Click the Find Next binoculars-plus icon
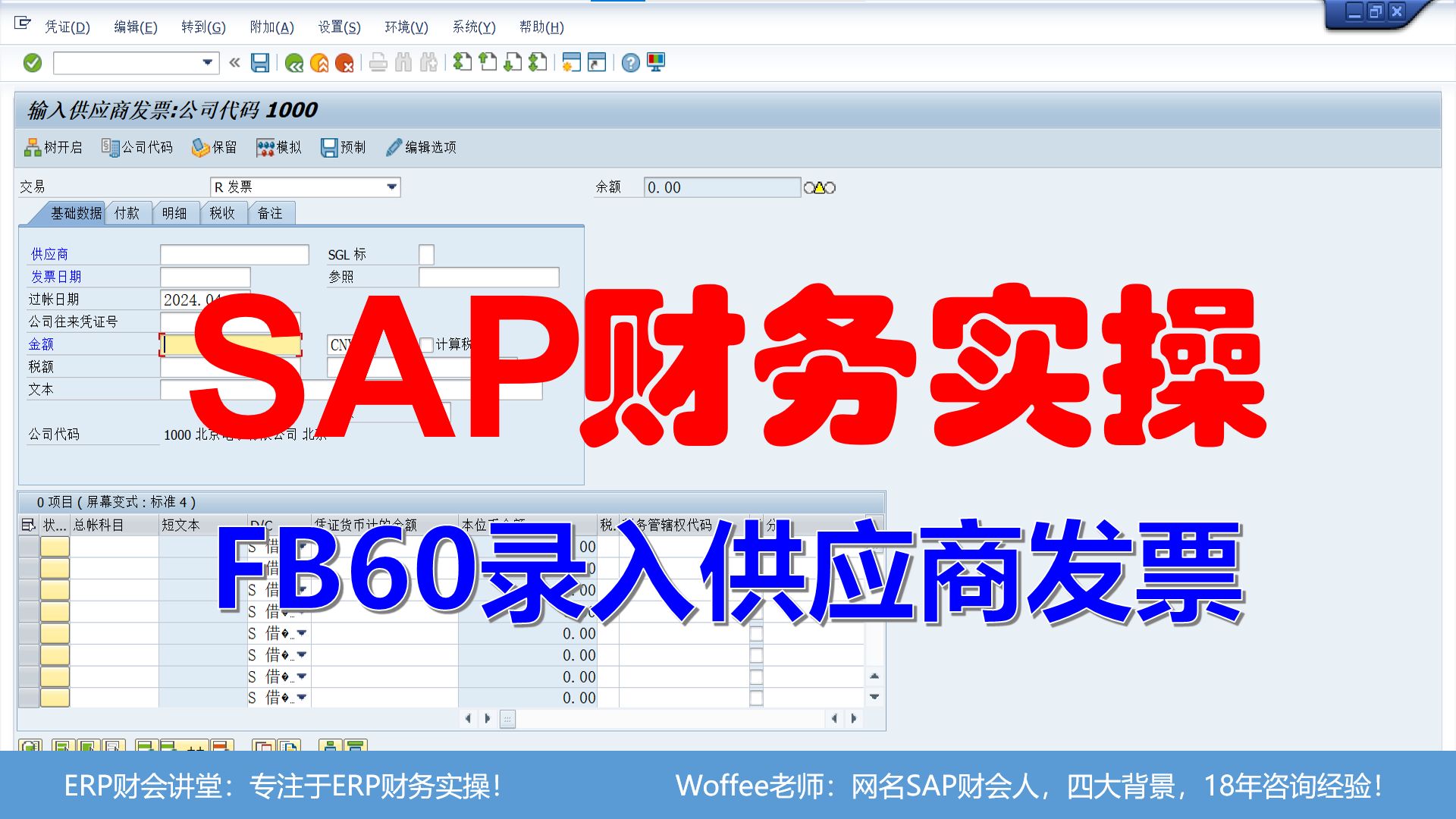 (428, 63)
